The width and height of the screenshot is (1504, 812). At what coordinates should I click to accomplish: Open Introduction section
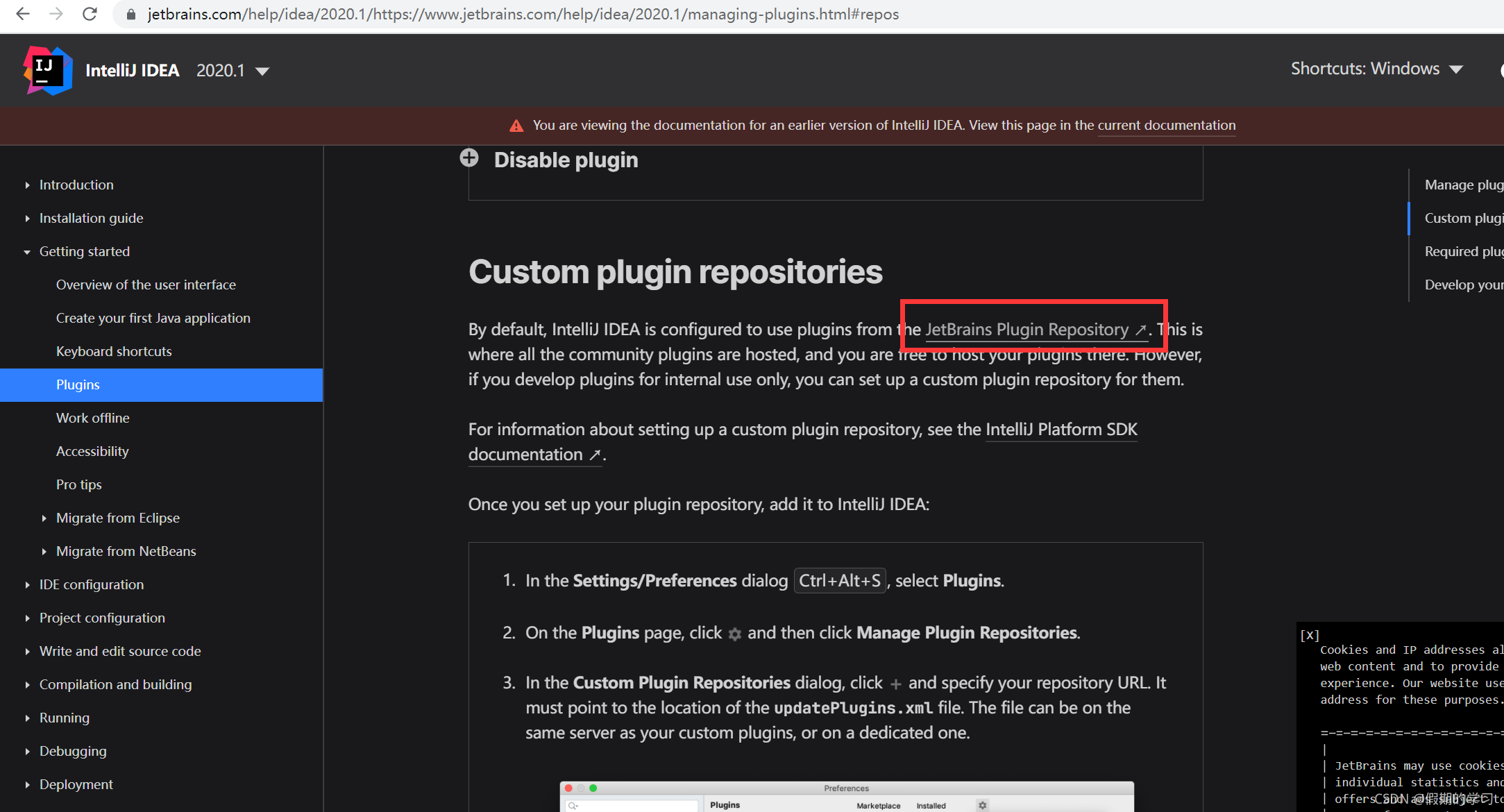pyautogui.click(x=76, y=185)
